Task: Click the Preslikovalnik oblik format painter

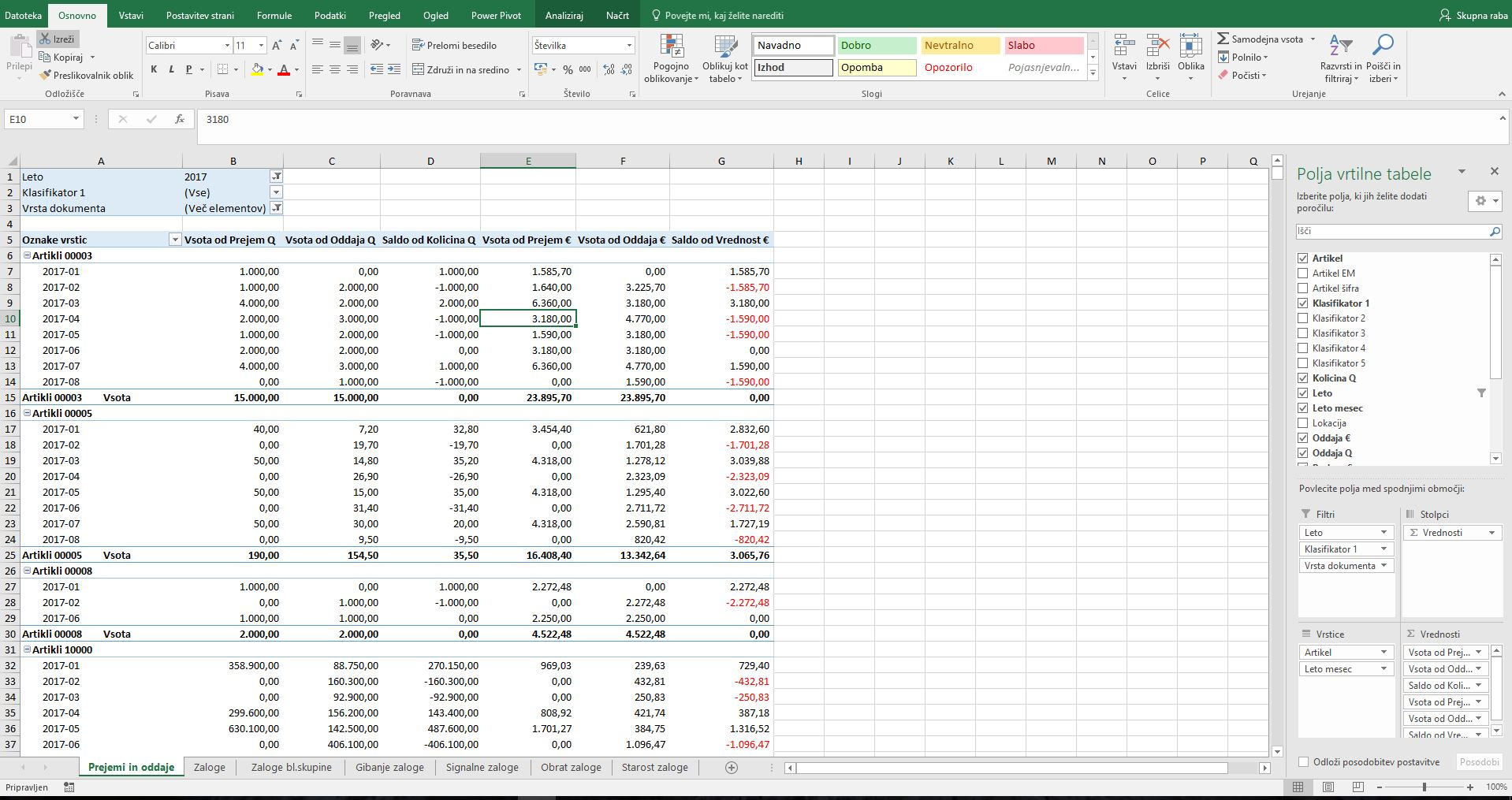Action: [87, 76]
